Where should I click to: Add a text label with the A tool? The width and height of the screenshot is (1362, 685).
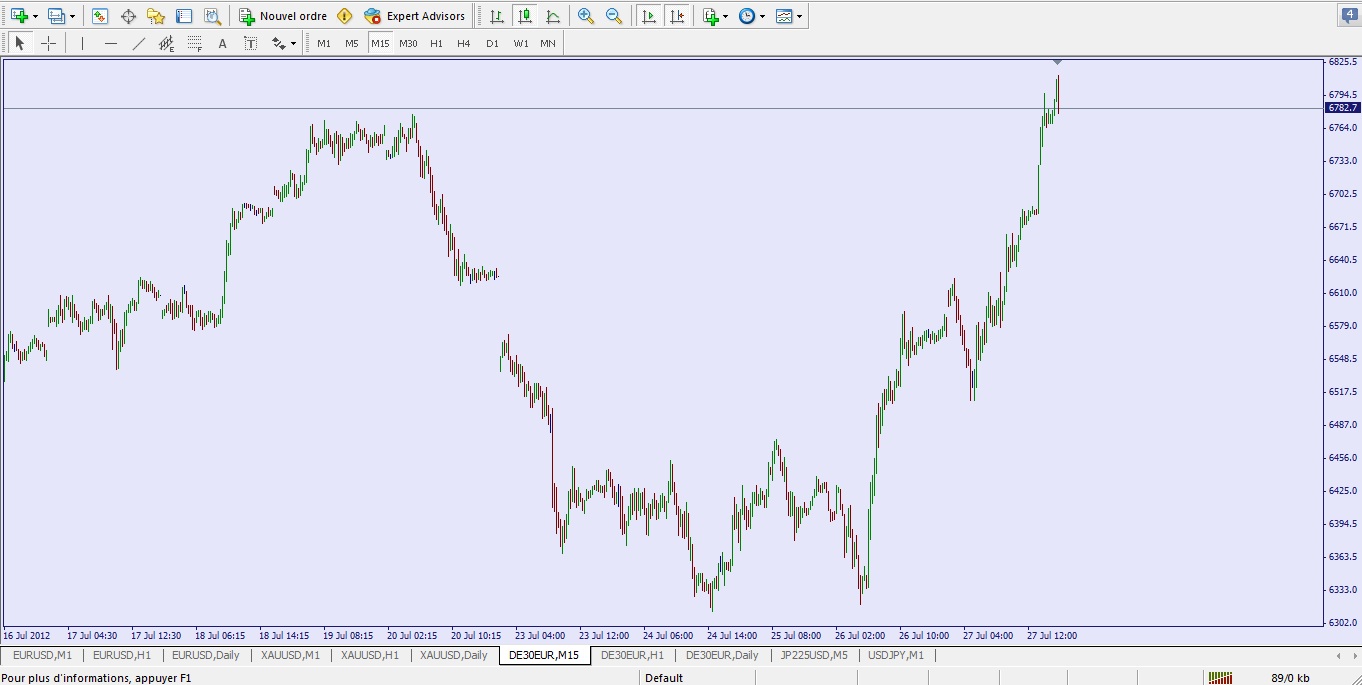222,43
